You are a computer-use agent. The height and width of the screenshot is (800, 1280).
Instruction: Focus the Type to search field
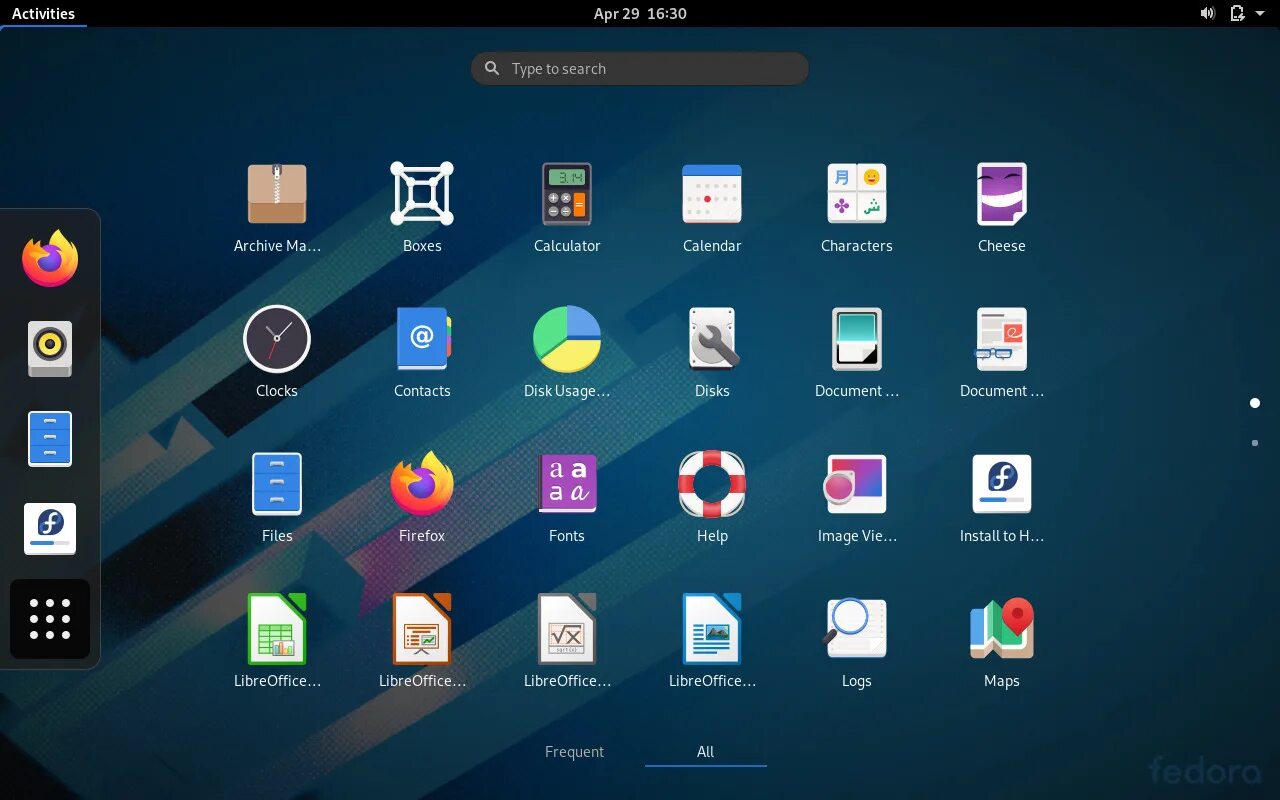pyautogui.click(x=640, y=69)
